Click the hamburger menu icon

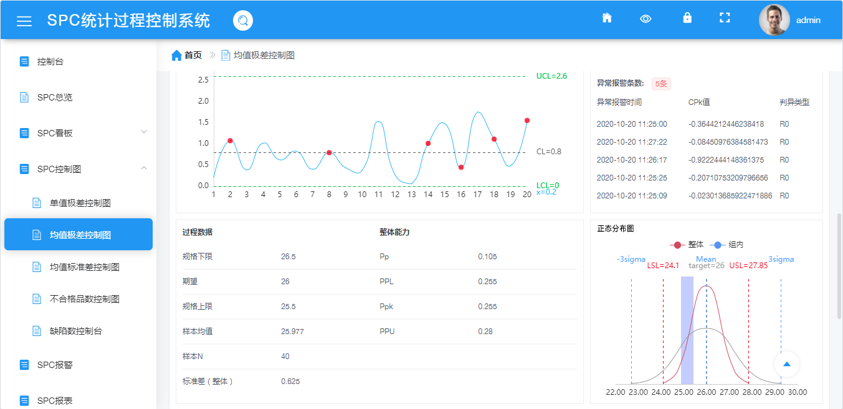pos(25,21)
